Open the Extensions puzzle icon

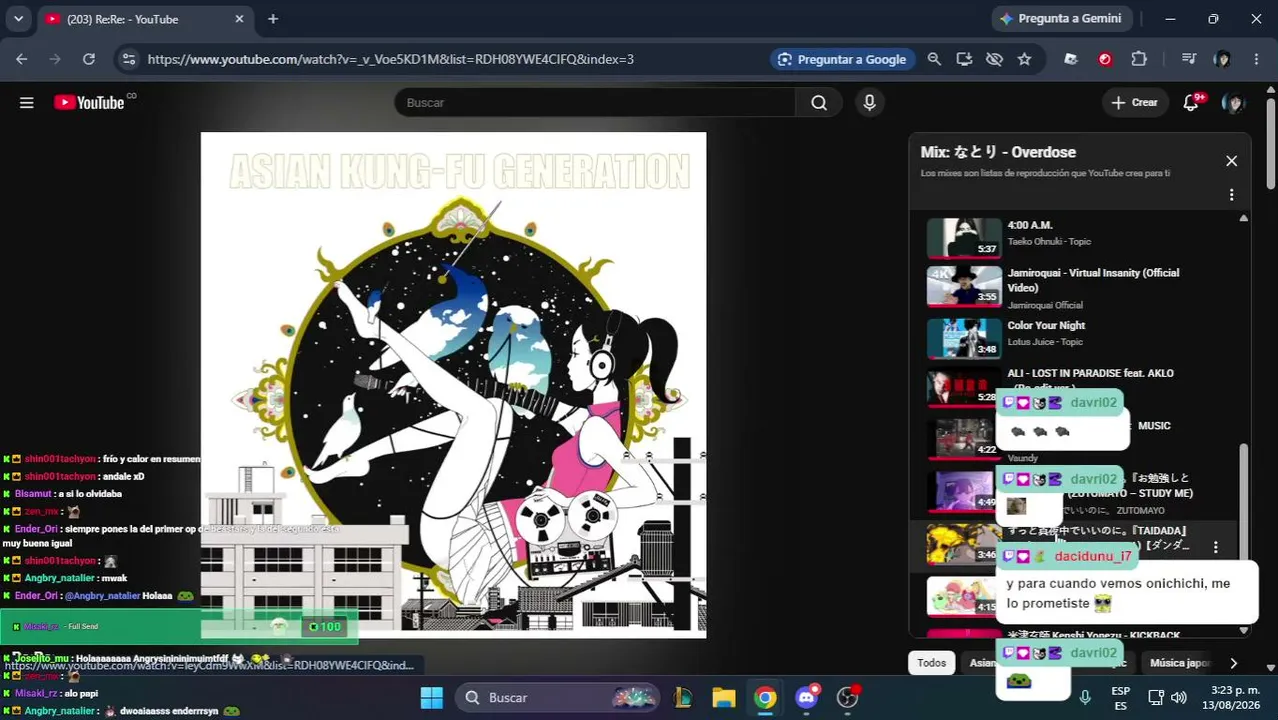(x=1139, y=59)
